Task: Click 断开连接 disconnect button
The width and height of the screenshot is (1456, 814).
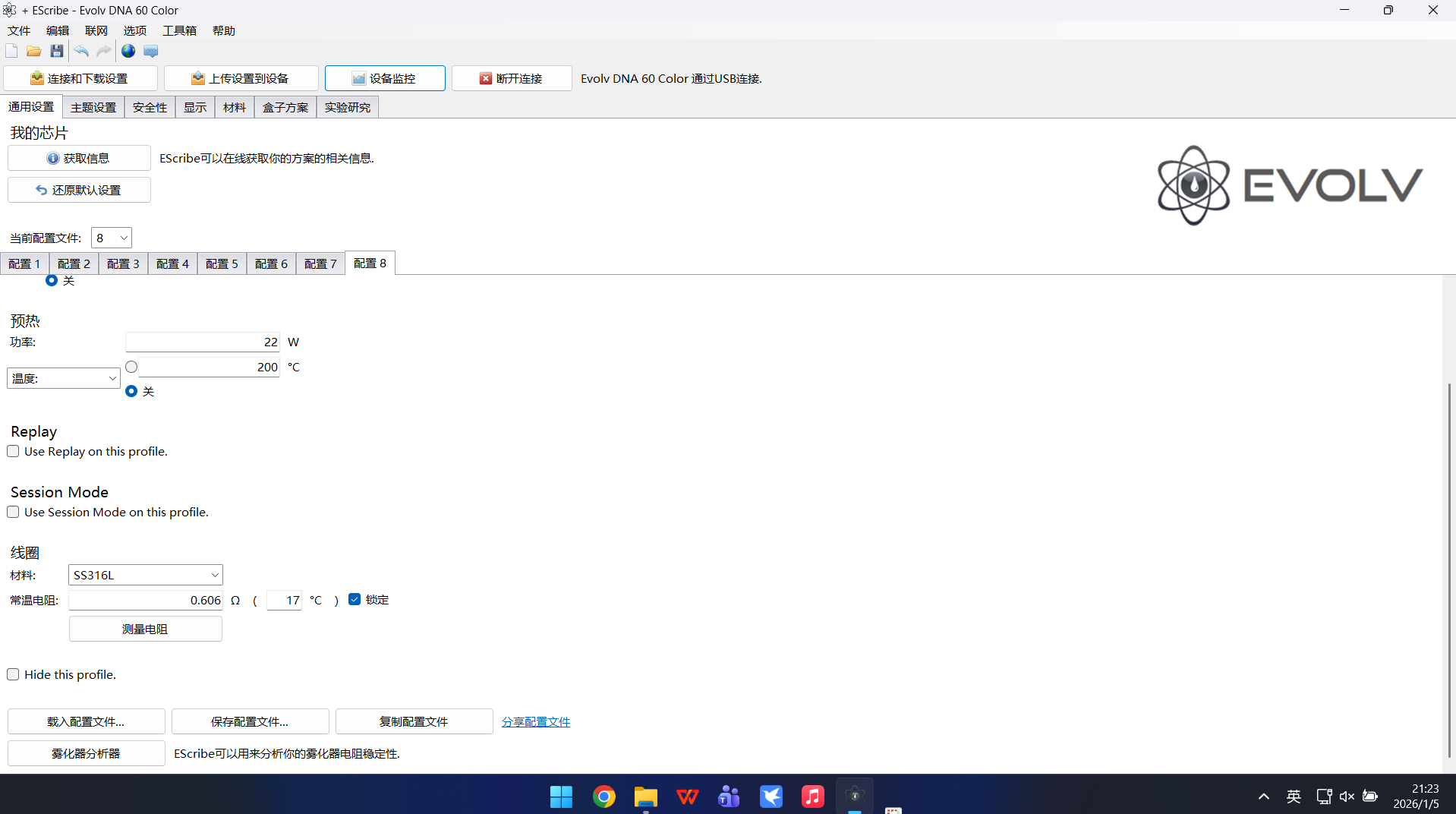Action: tap(511, 78)
